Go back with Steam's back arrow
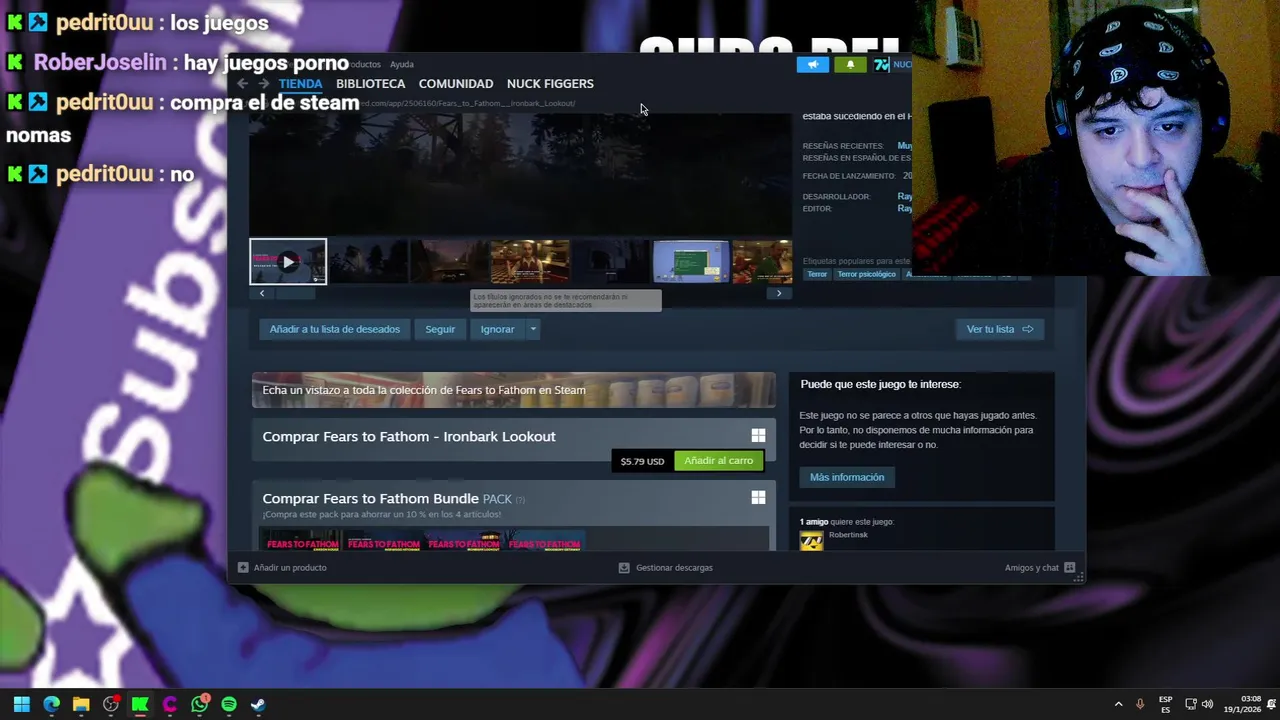Screen dimensions: 1280x720 point(242,84)
